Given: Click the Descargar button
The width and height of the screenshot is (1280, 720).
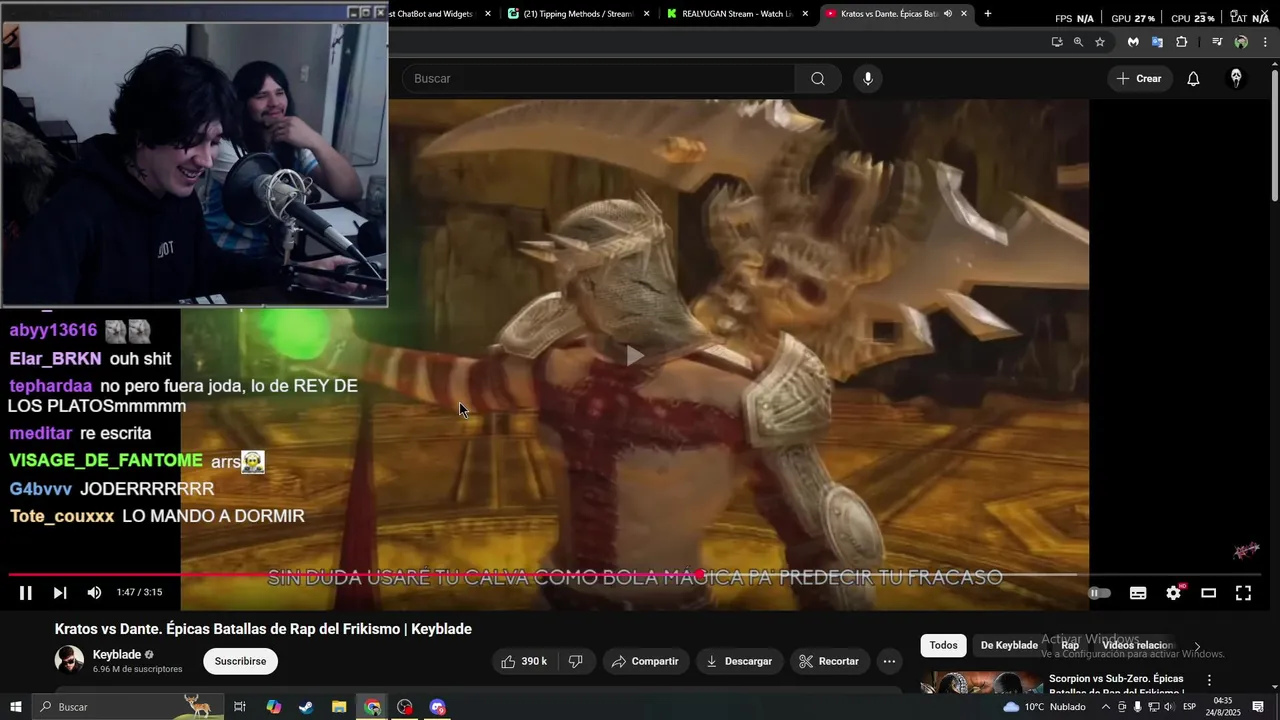Looking at the screenshot, I should pos(738,661).
